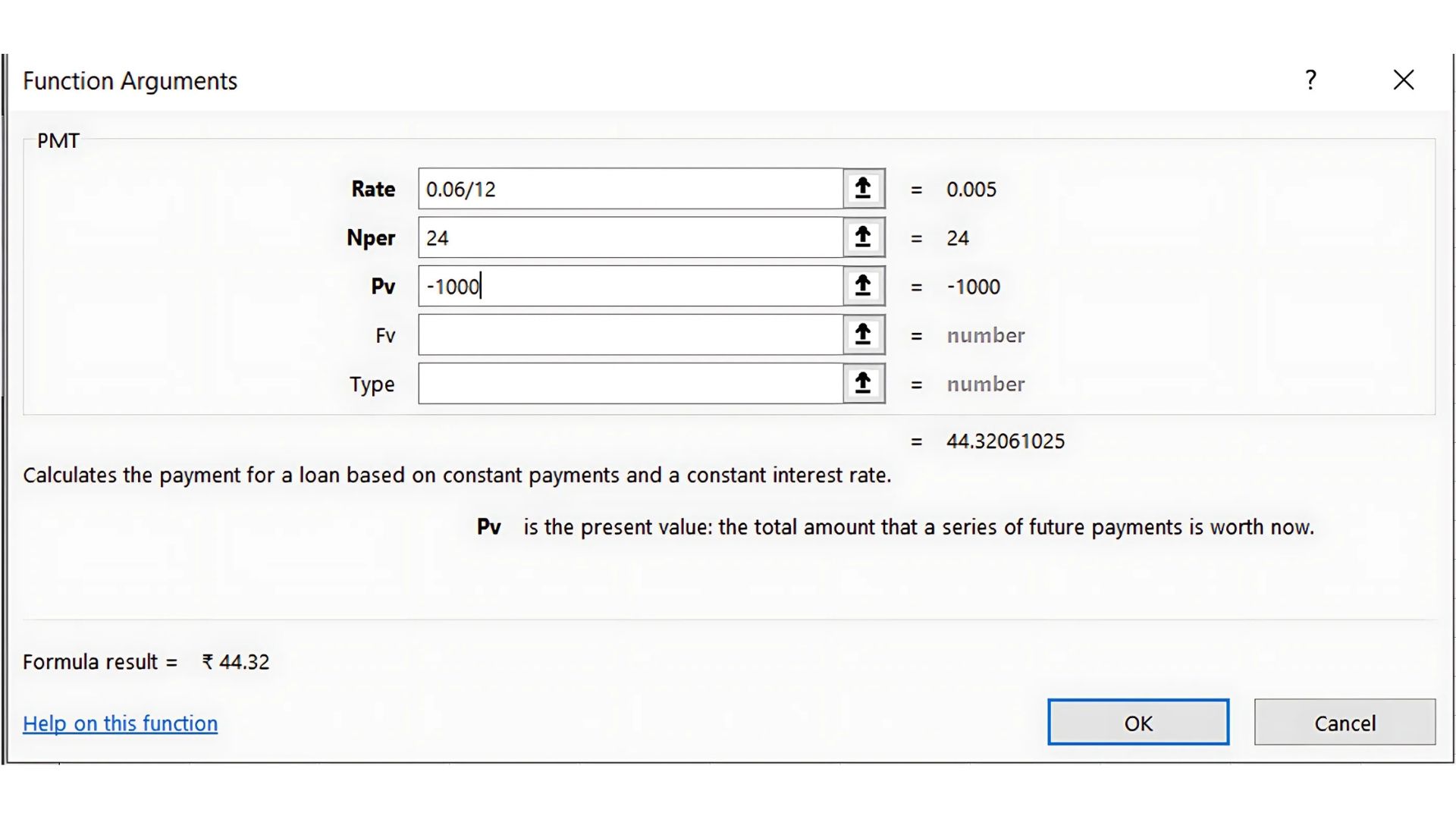Click the Pv input field with -1000
The width and height of the screenshot is (1456, 819).
coord(629,286)
